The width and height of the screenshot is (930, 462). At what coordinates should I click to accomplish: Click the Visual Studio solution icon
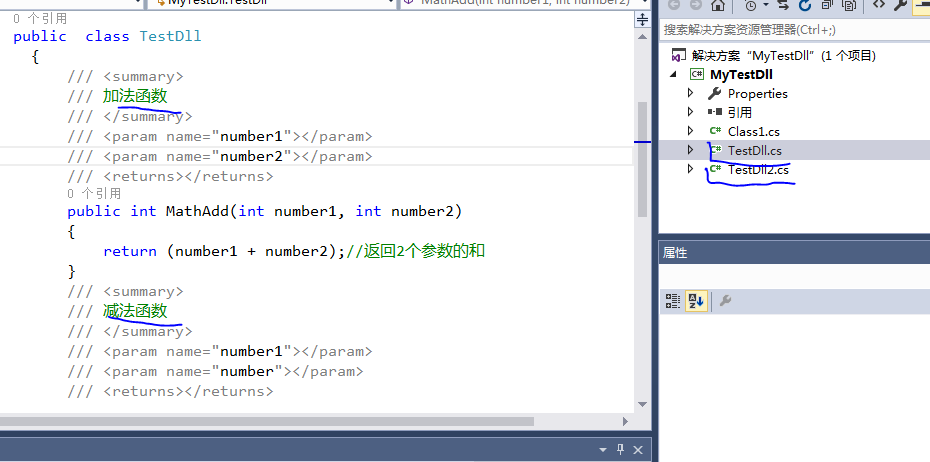click(x=678, y=56)
